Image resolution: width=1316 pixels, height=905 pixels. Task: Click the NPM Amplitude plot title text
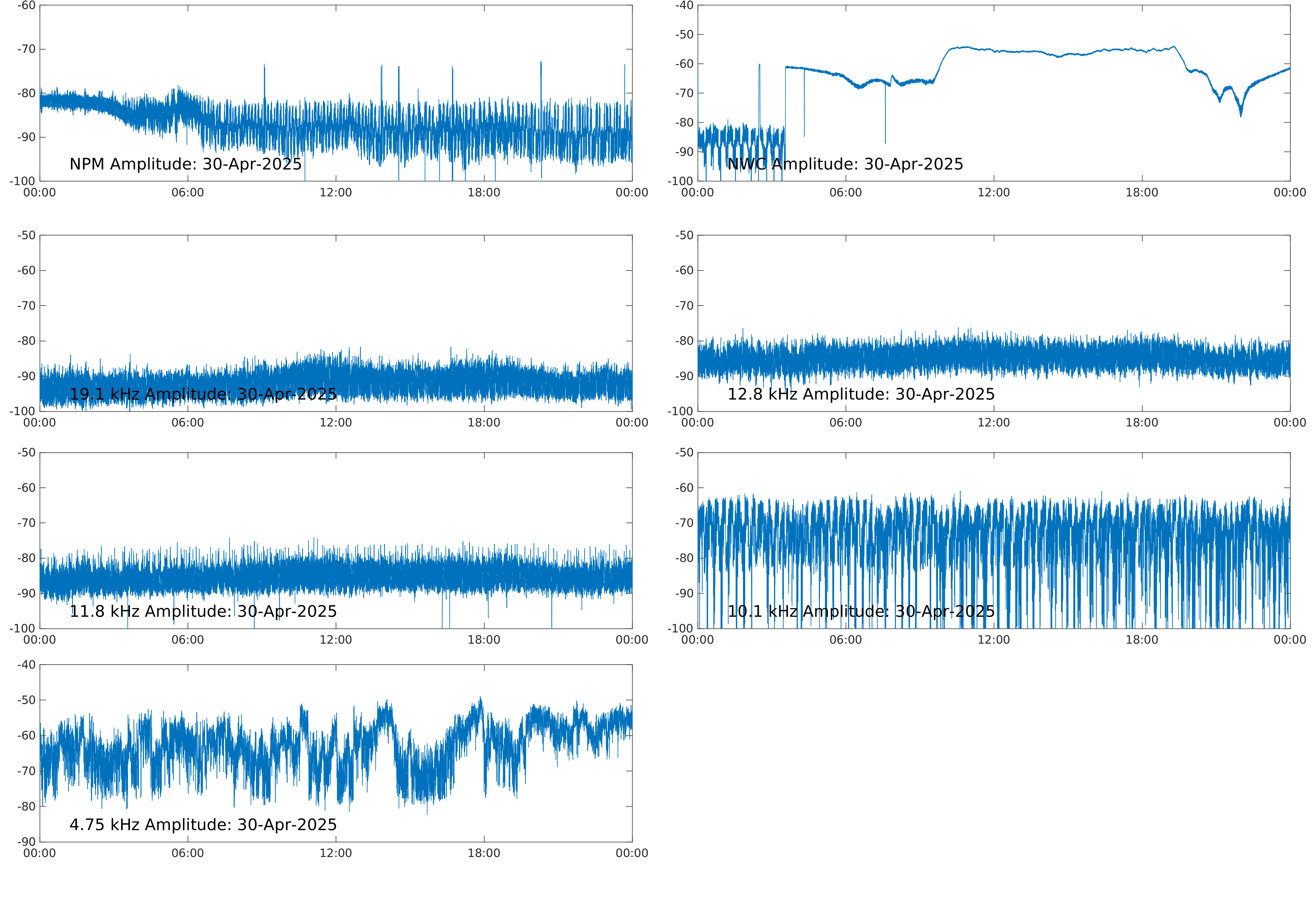coord(185,164)
